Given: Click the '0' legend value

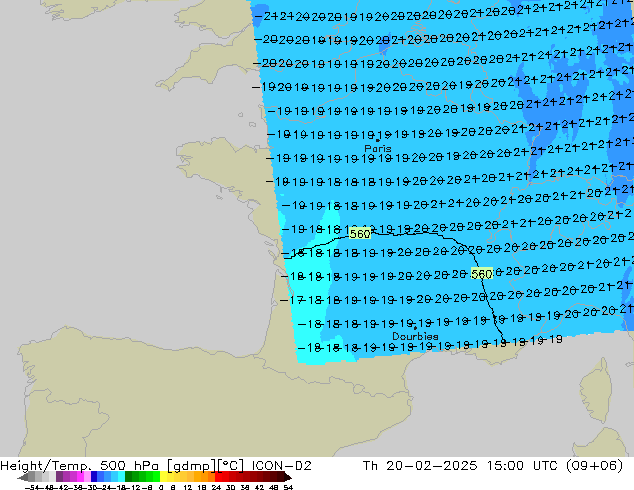Looking at the screenshot, I should (161, 487).
